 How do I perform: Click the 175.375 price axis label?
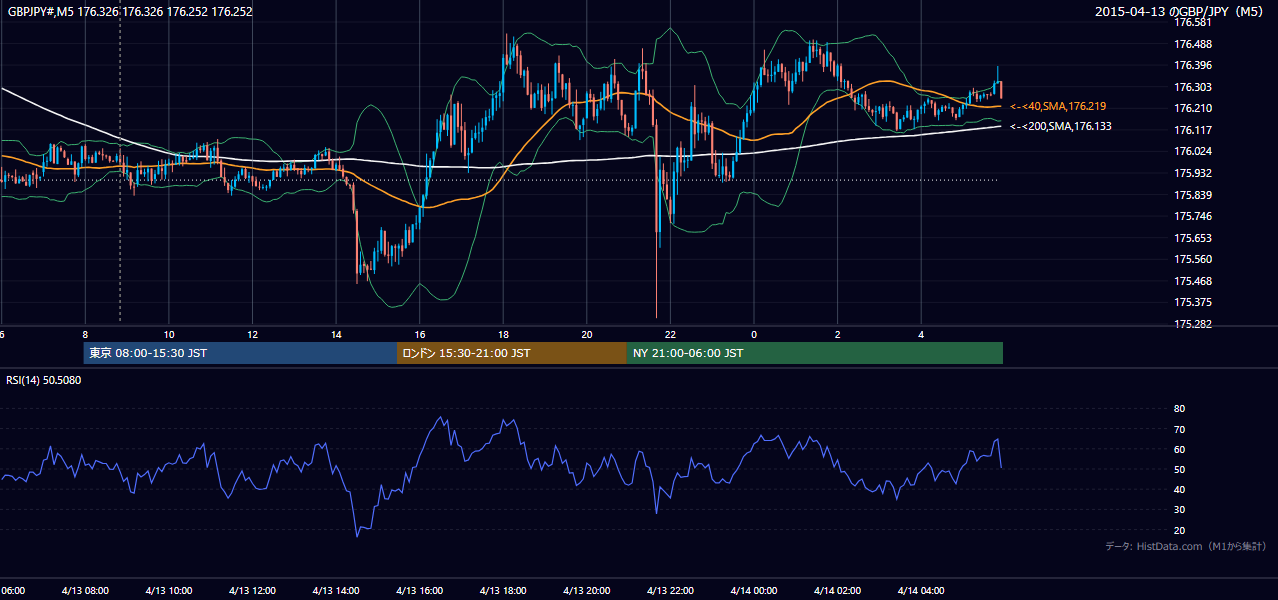click(x=1193, y=302)
